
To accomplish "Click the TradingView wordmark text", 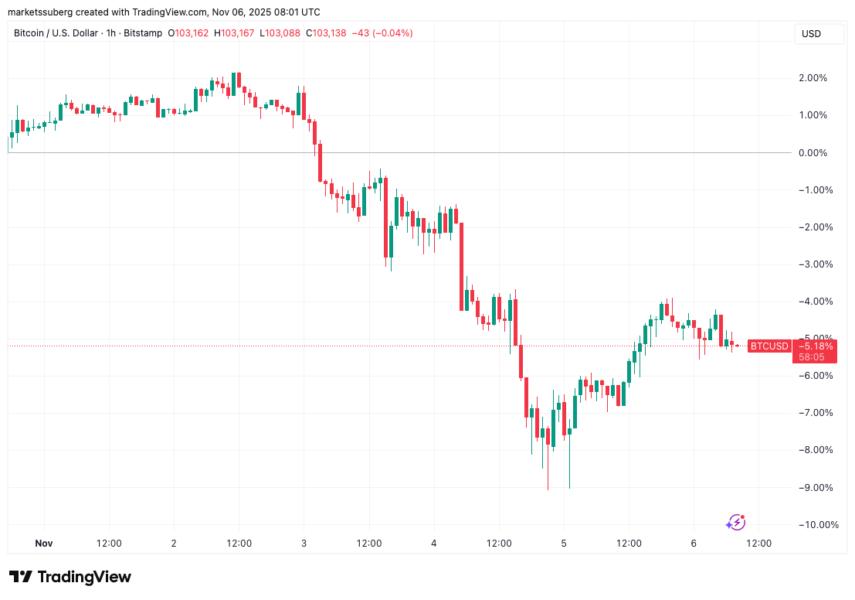I will point(84,577).
